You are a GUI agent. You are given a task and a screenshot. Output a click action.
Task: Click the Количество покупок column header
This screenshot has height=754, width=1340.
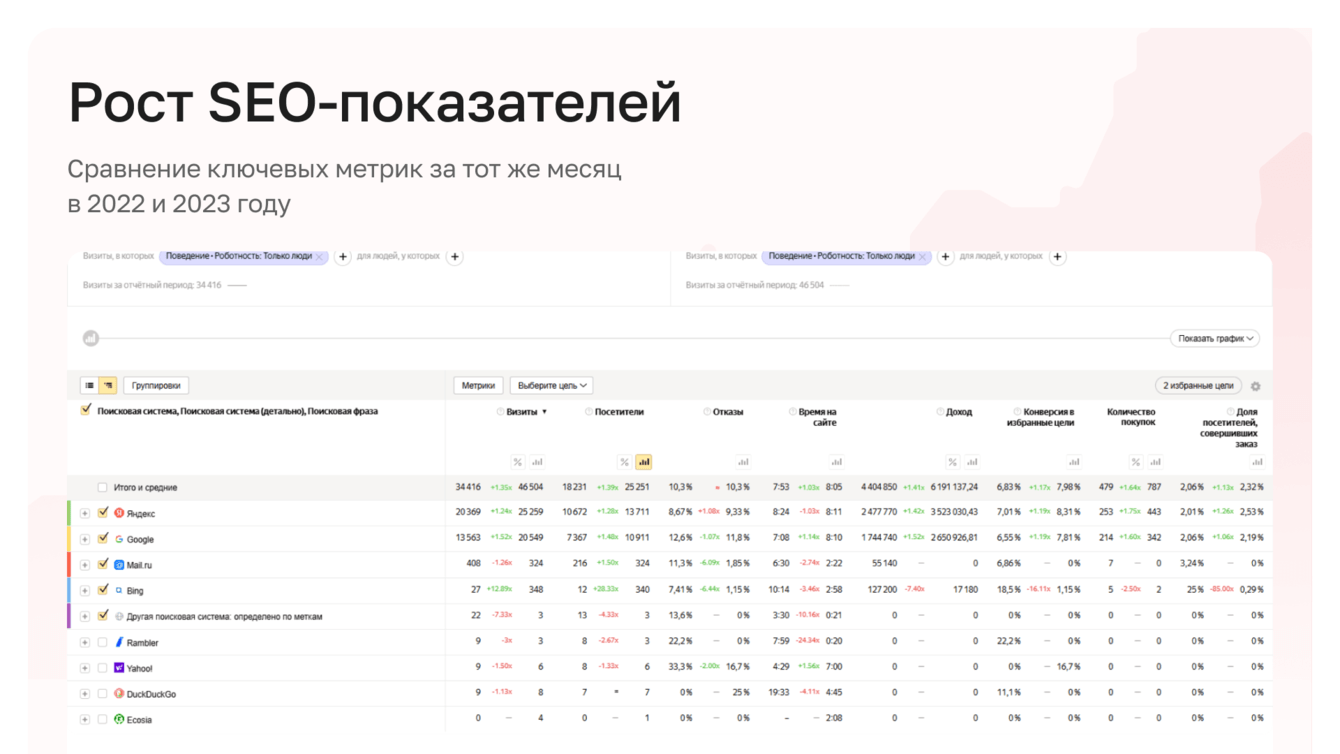pos(1131,417)
